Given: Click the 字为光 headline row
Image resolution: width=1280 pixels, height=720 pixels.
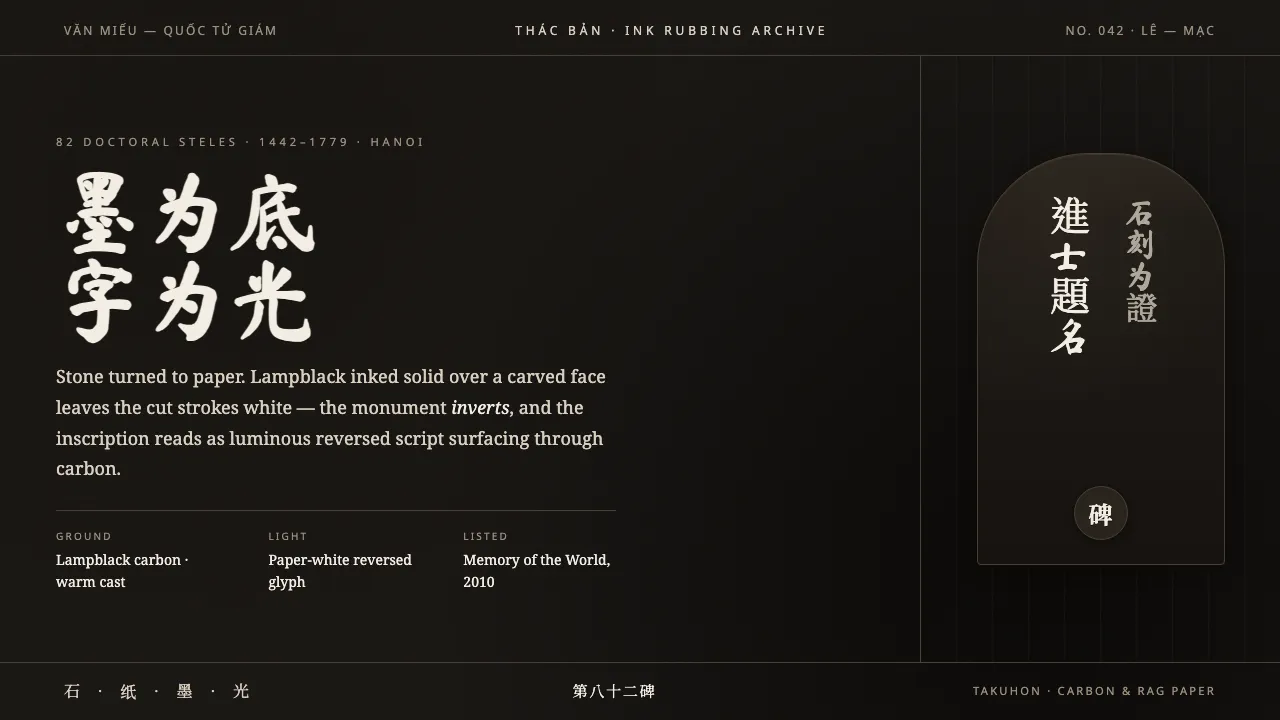Looking at the screenshot, I should pos(189,301).
